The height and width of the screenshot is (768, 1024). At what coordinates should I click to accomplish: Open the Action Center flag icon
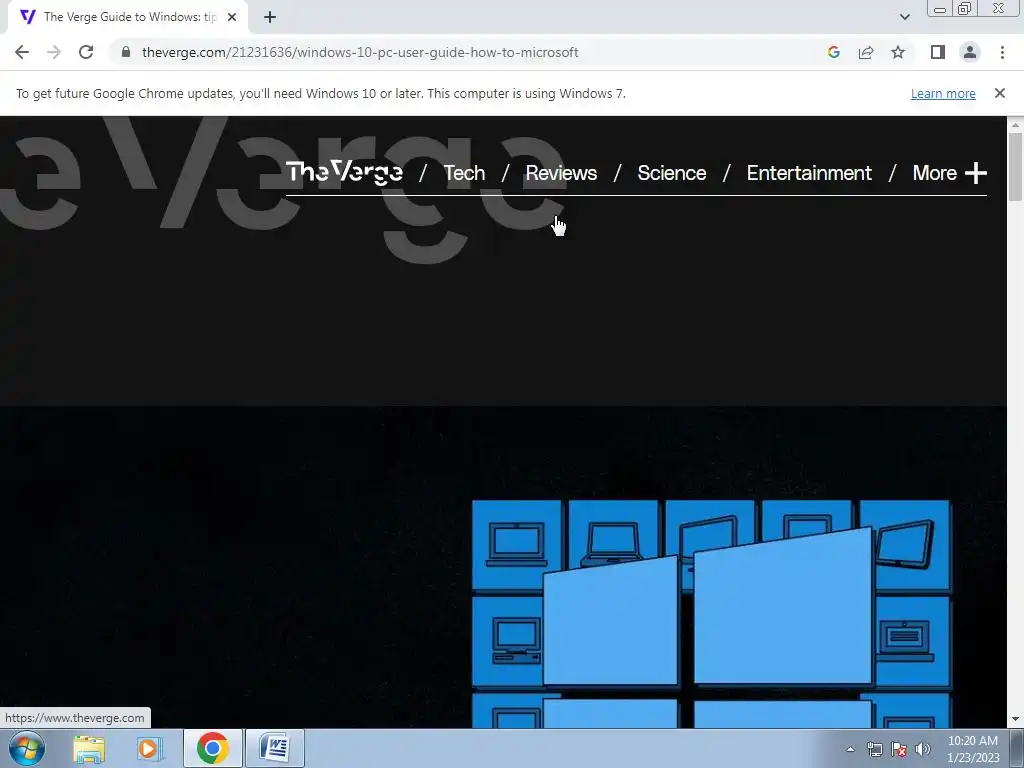(x=899, y=749)
